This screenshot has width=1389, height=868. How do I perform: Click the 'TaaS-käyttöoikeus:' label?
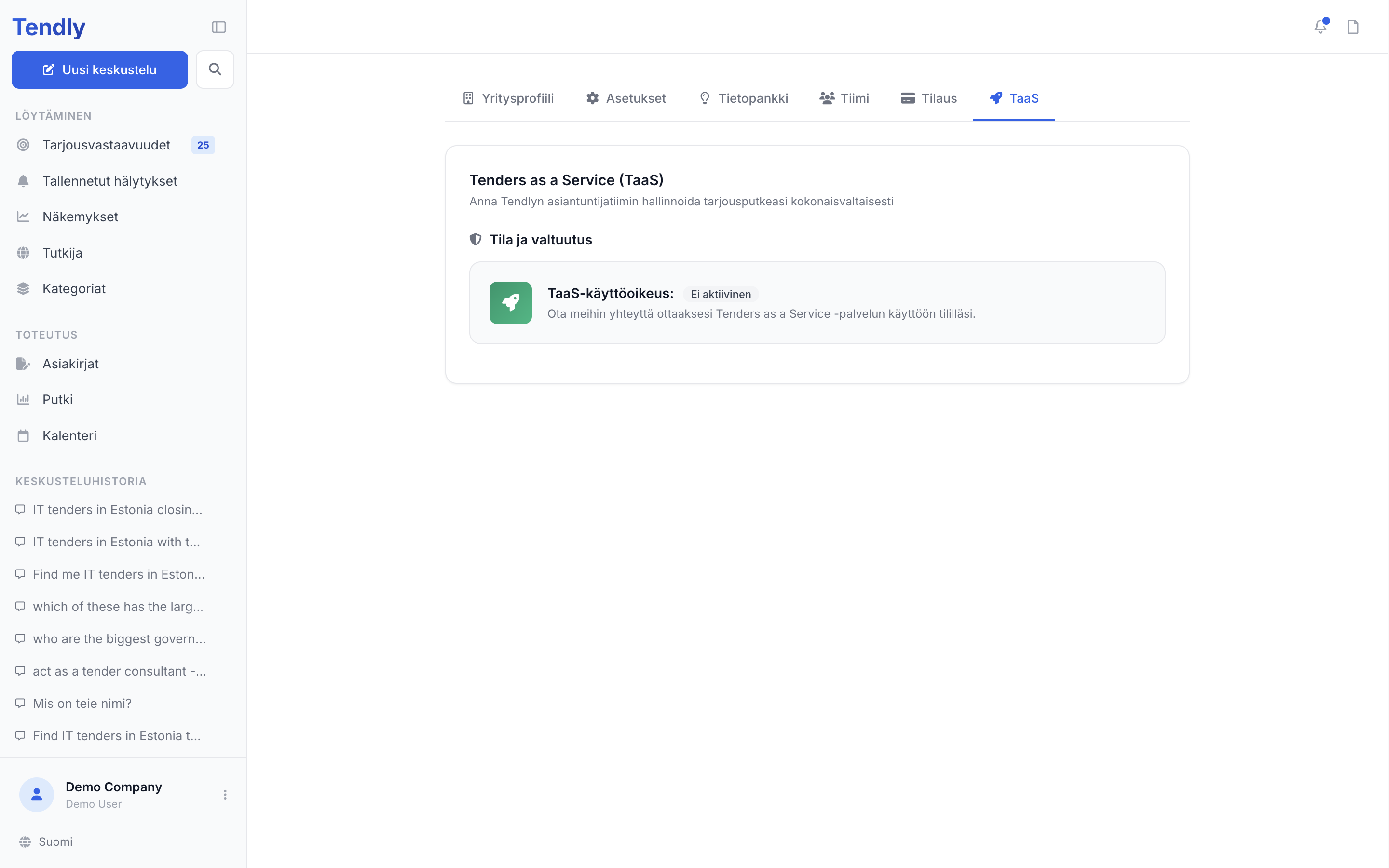[610, 293]
